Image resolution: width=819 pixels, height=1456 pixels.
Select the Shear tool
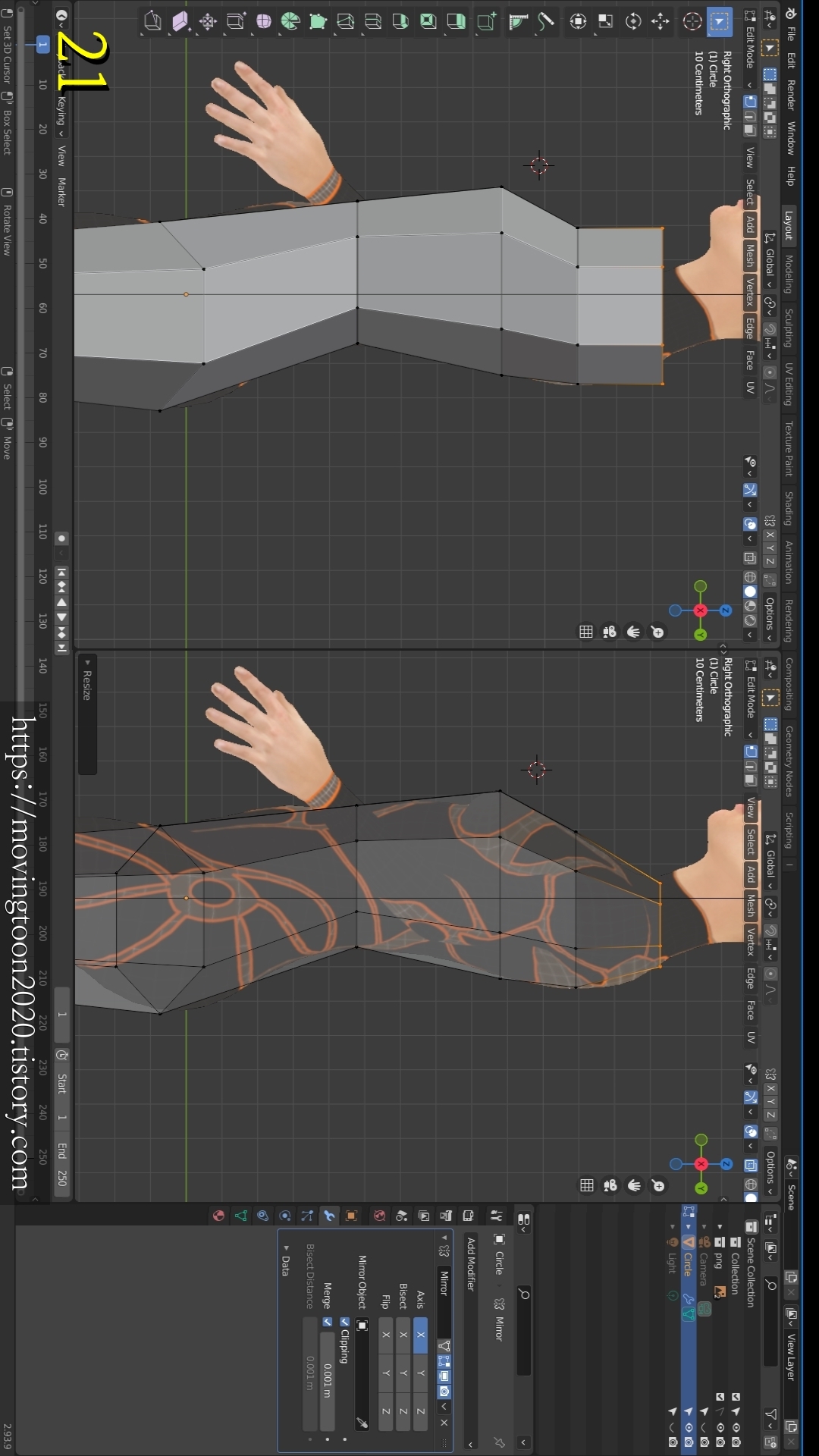tap(180, 22)
